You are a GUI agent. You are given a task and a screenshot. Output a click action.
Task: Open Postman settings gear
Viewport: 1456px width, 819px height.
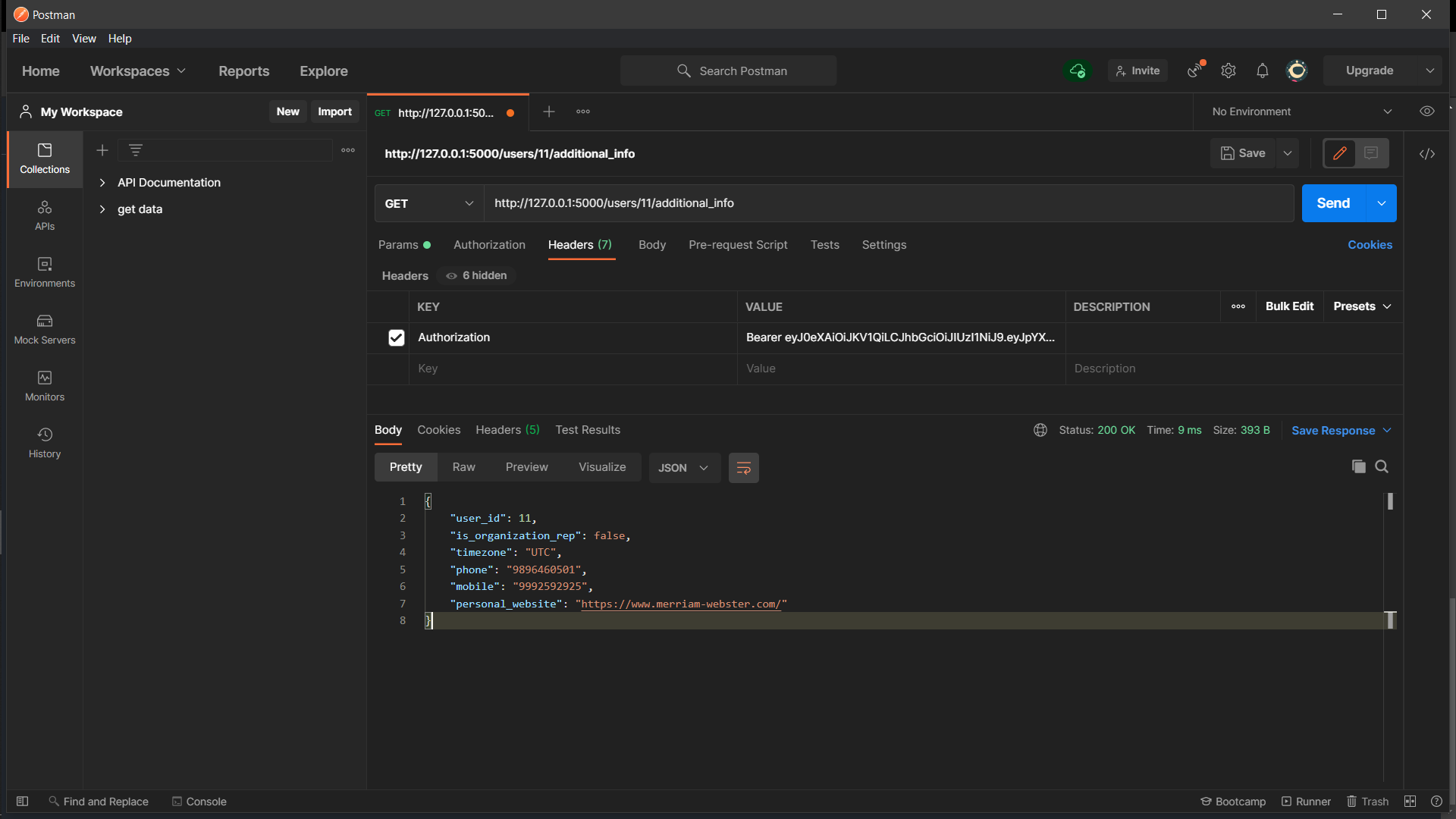coord(1228,70)
